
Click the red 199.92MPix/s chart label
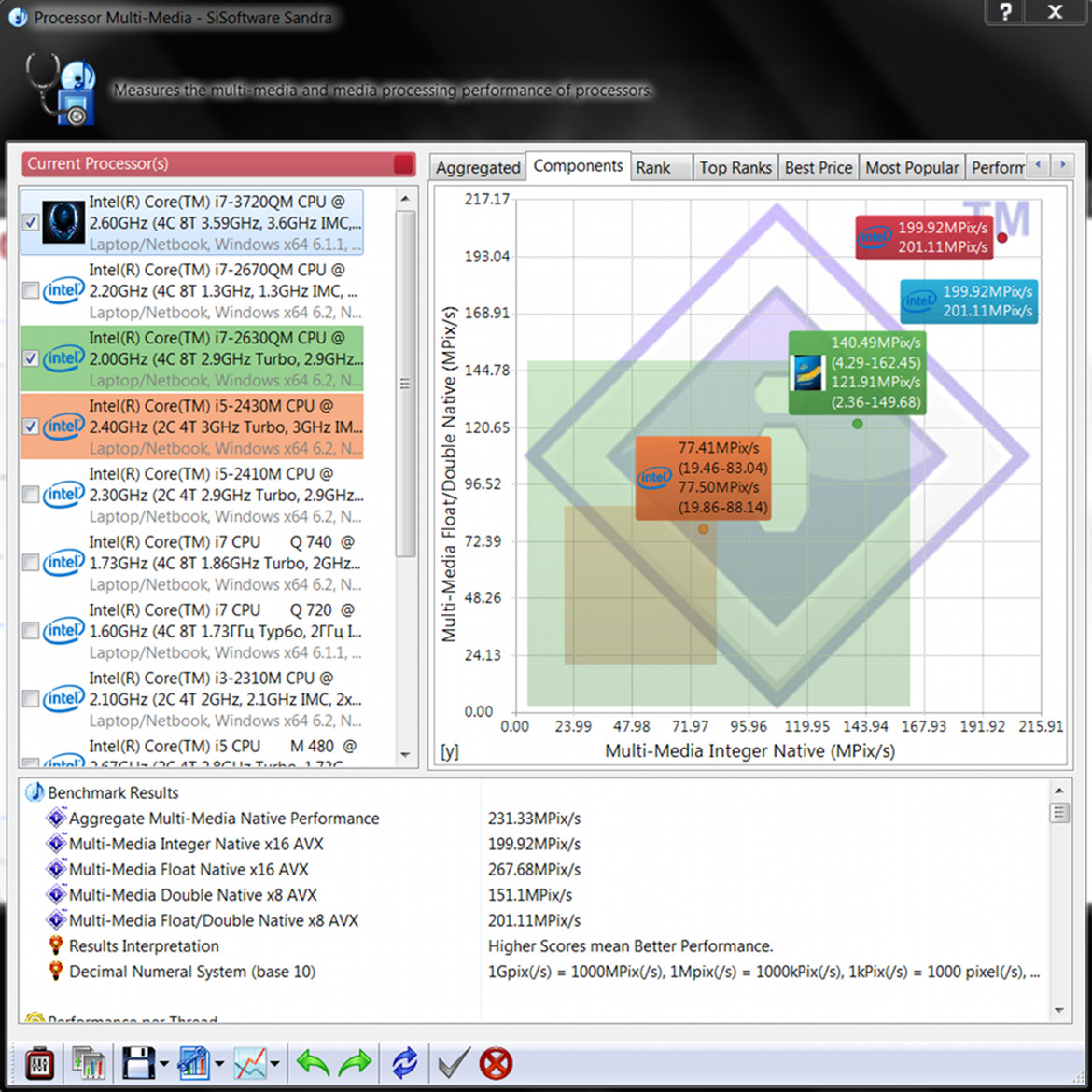tap(924, 237)
